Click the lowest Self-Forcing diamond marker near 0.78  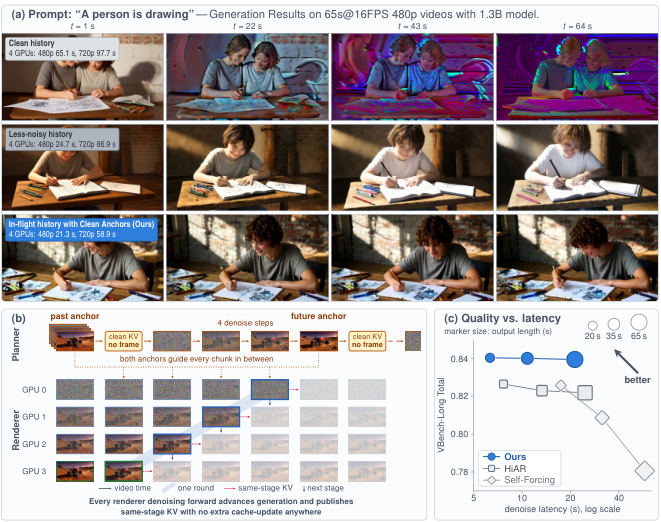click(645, 470)
